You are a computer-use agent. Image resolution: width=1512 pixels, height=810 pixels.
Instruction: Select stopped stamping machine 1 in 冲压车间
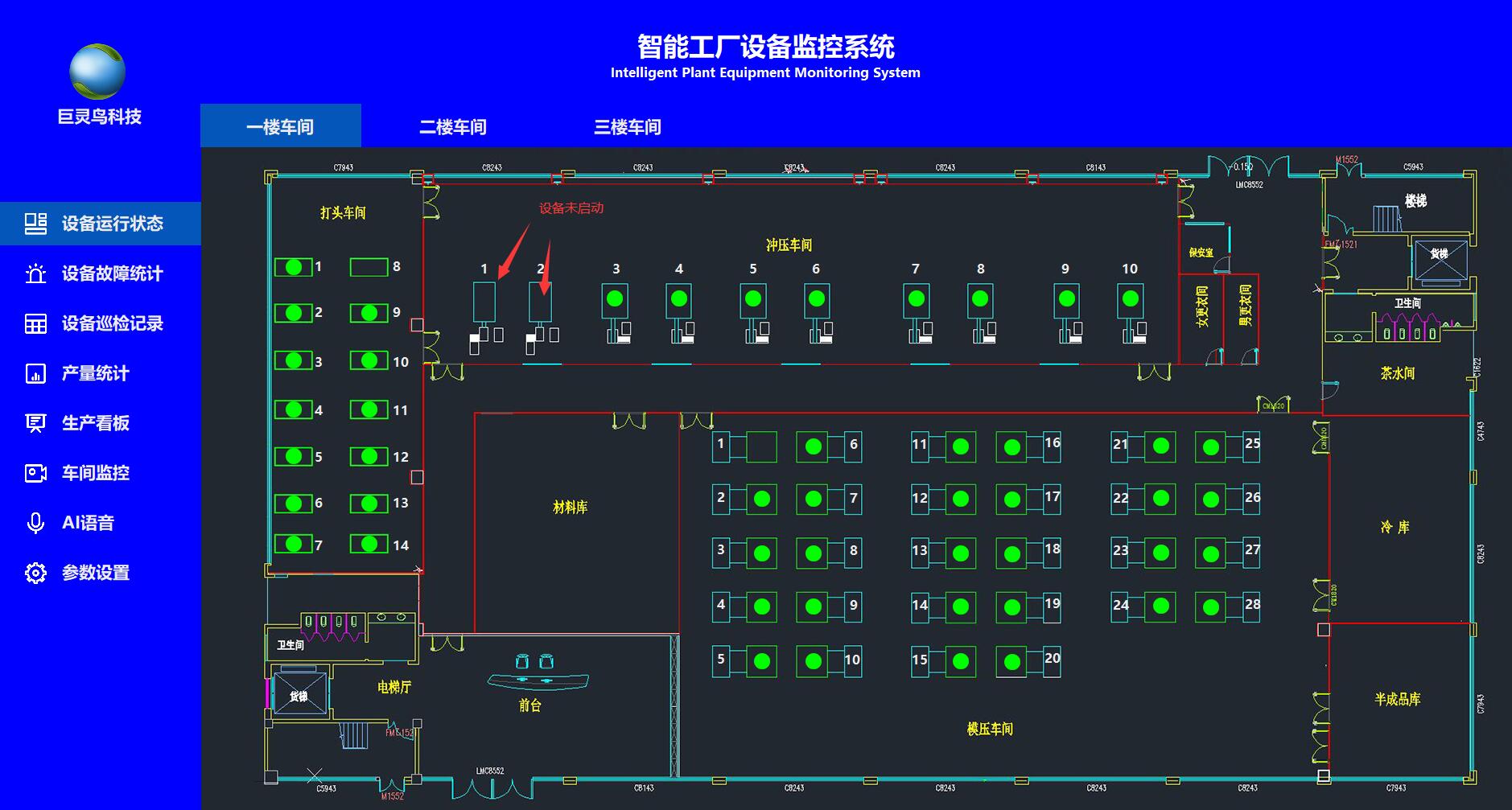[x=484, y=302]
